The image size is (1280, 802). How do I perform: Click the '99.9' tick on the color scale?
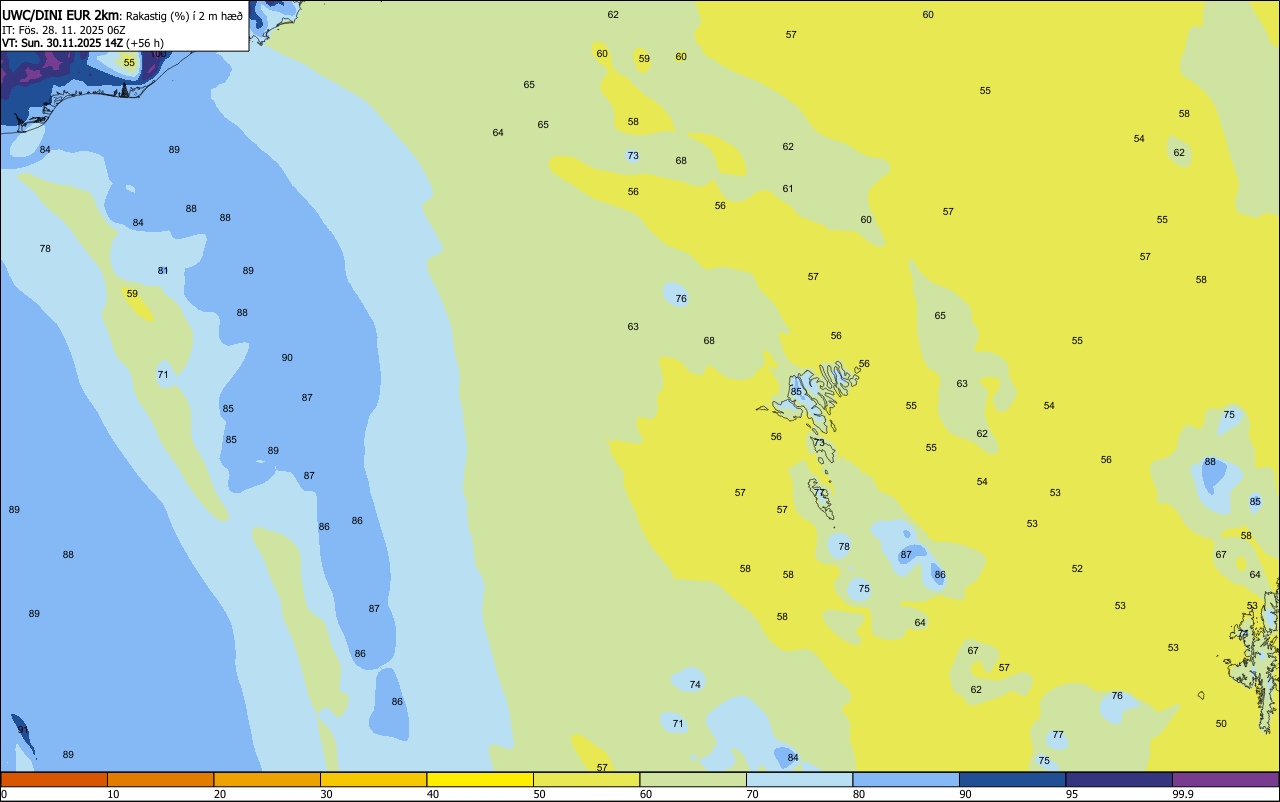[1183, 794]
